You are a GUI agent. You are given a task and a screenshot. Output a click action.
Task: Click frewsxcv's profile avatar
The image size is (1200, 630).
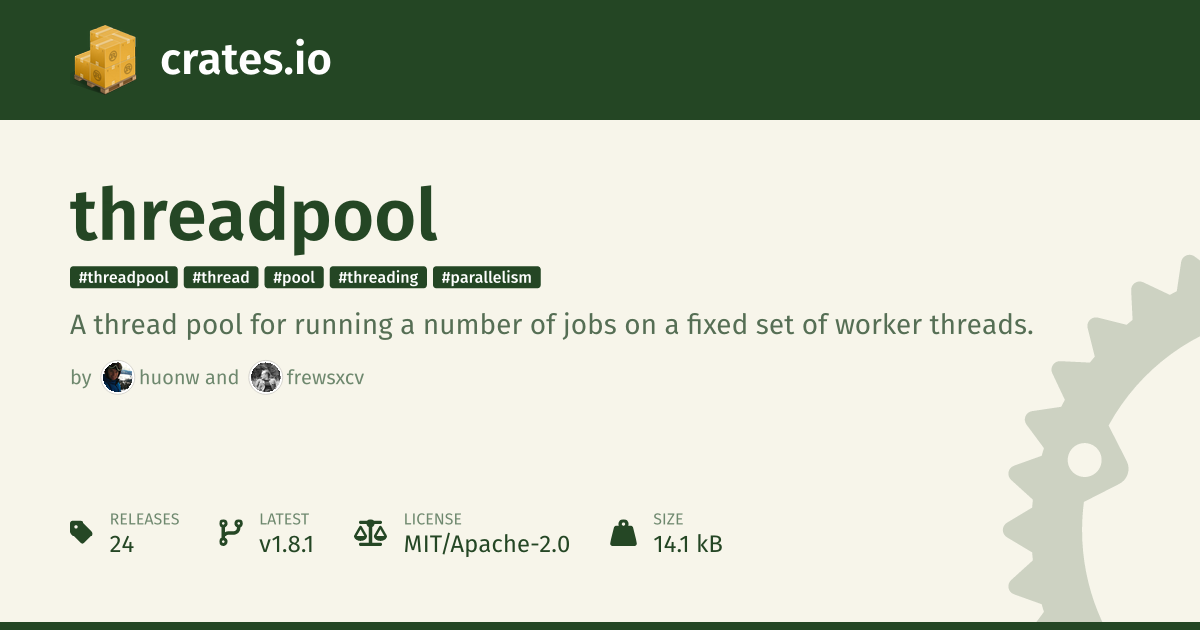[265, 377]
